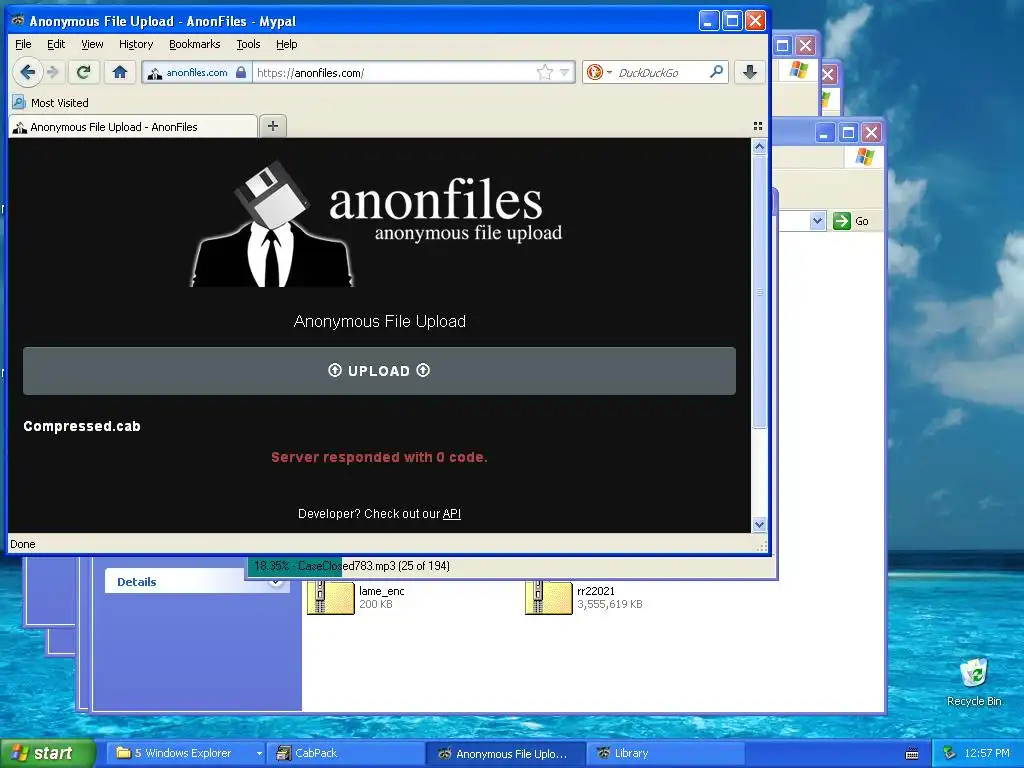The width and height of the screenshot is (1024, 768).
Task: Click the Compressed.cab file name
Action: (82, 426)
